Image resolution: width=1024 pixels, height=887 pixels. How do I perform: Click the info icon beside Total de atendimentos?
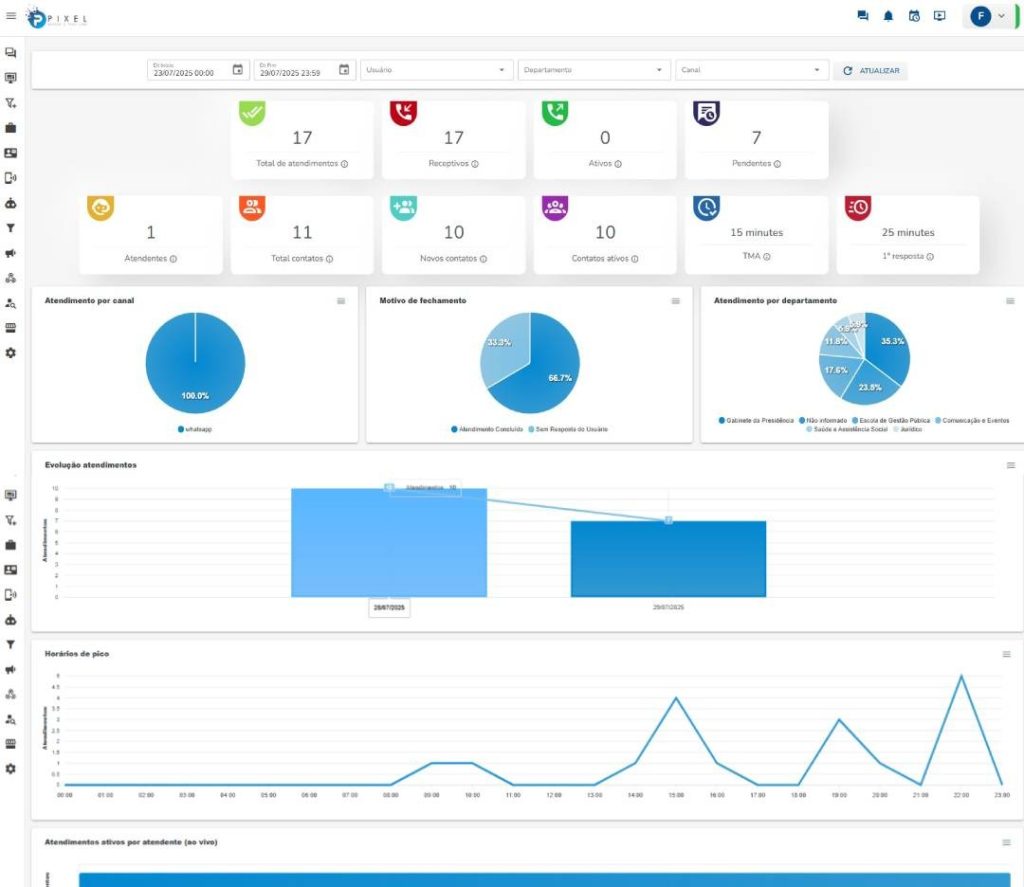[344, 164]
